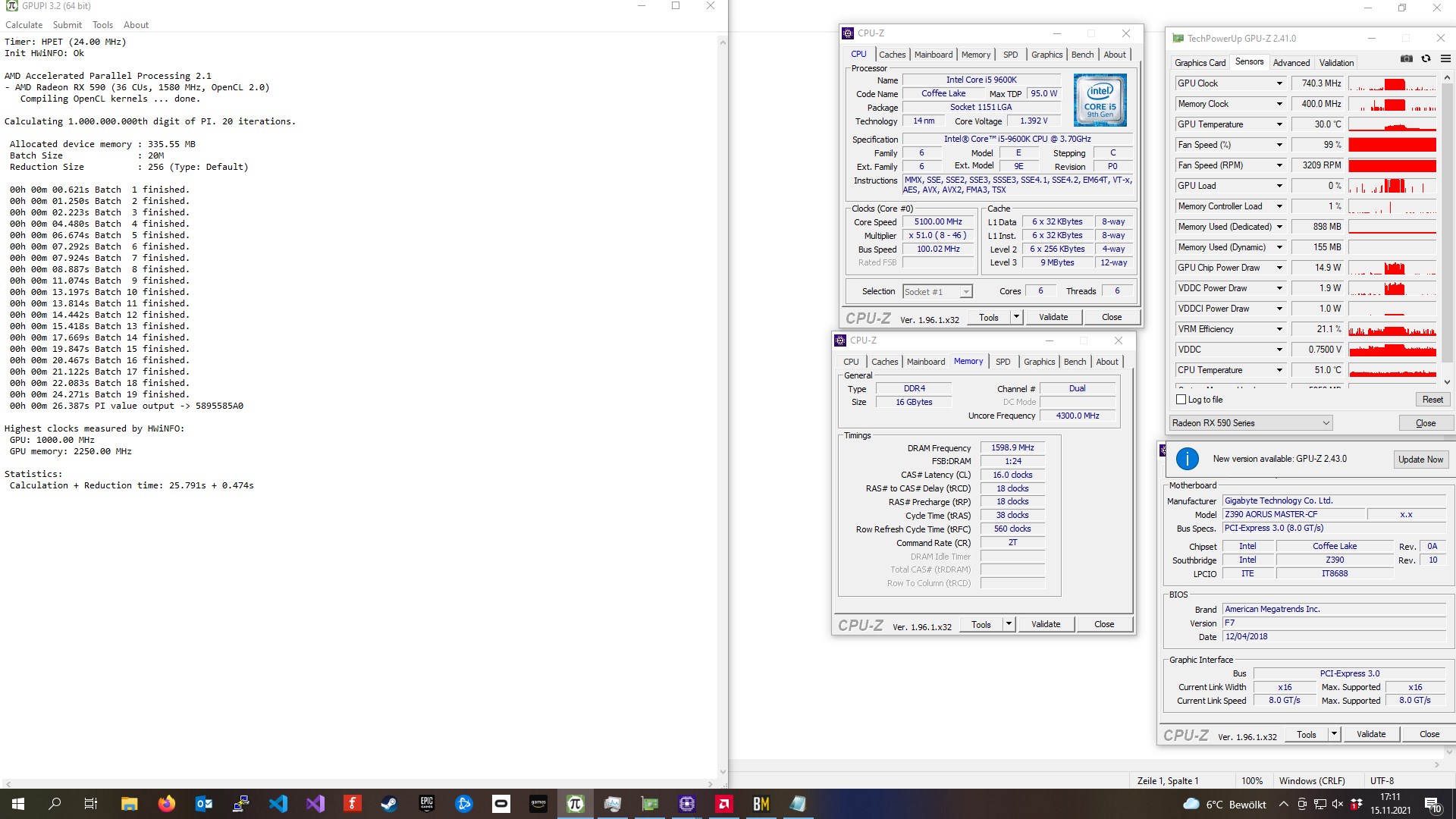Open the Caches tab in the top CPU-Z window
This screenshot has height=819, width=1456.
[x=892, y=55]
